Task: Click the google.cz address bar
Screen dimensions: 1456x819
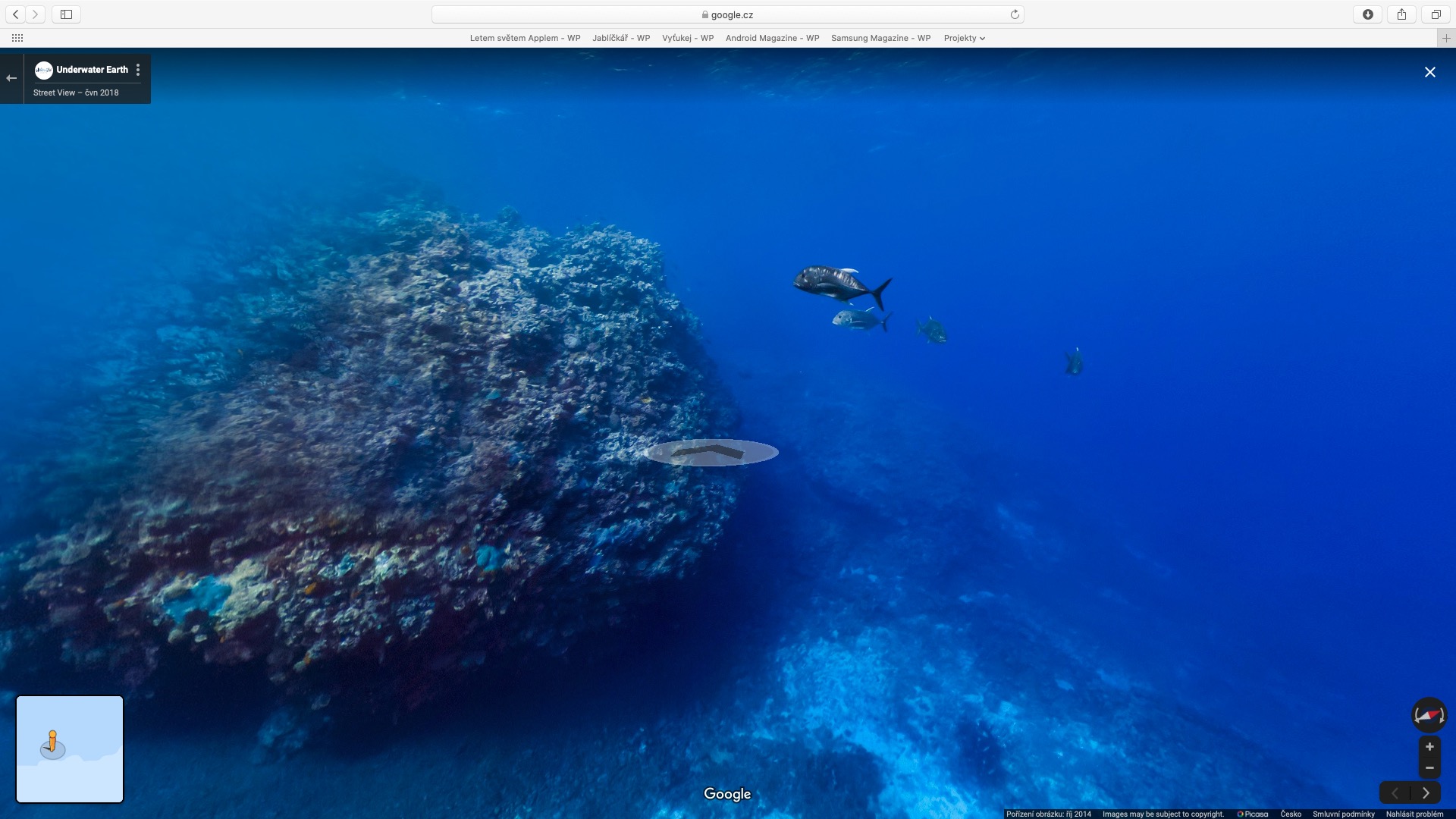Action: pyautogui.click(x=727, y=14)
